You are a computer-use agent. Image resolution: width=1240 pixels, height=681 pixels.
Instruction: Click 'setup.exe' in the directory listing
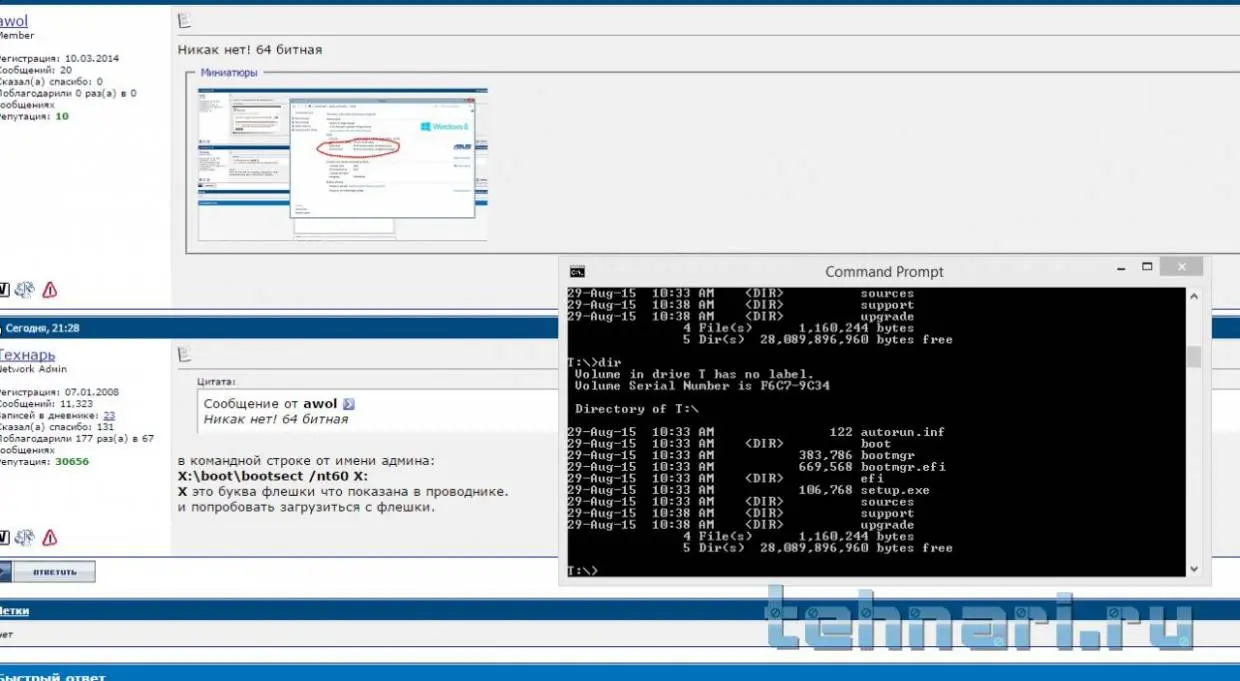pyautogui.click(x=894, y=490)
